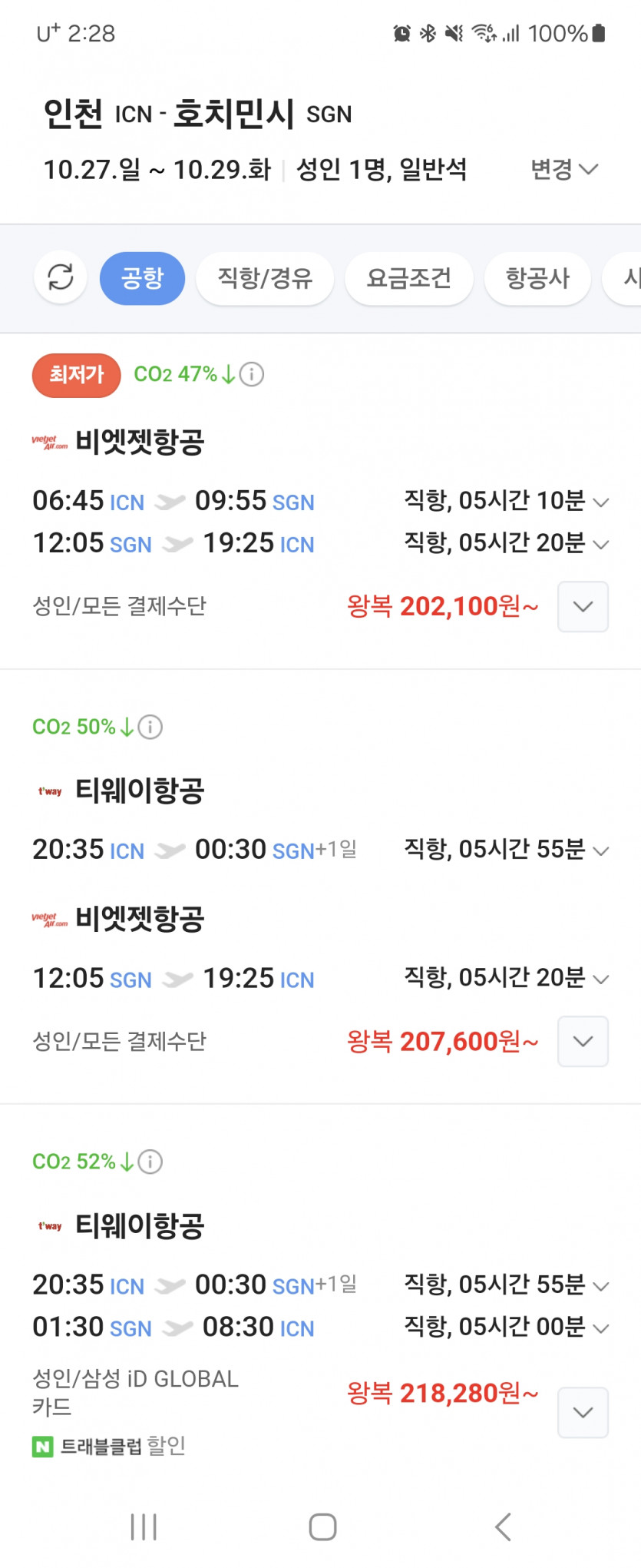Viewport: 641px width, 1568px height.
Task: Expand fare options for 218,280원 itinerary
Action: [583, 1412]
